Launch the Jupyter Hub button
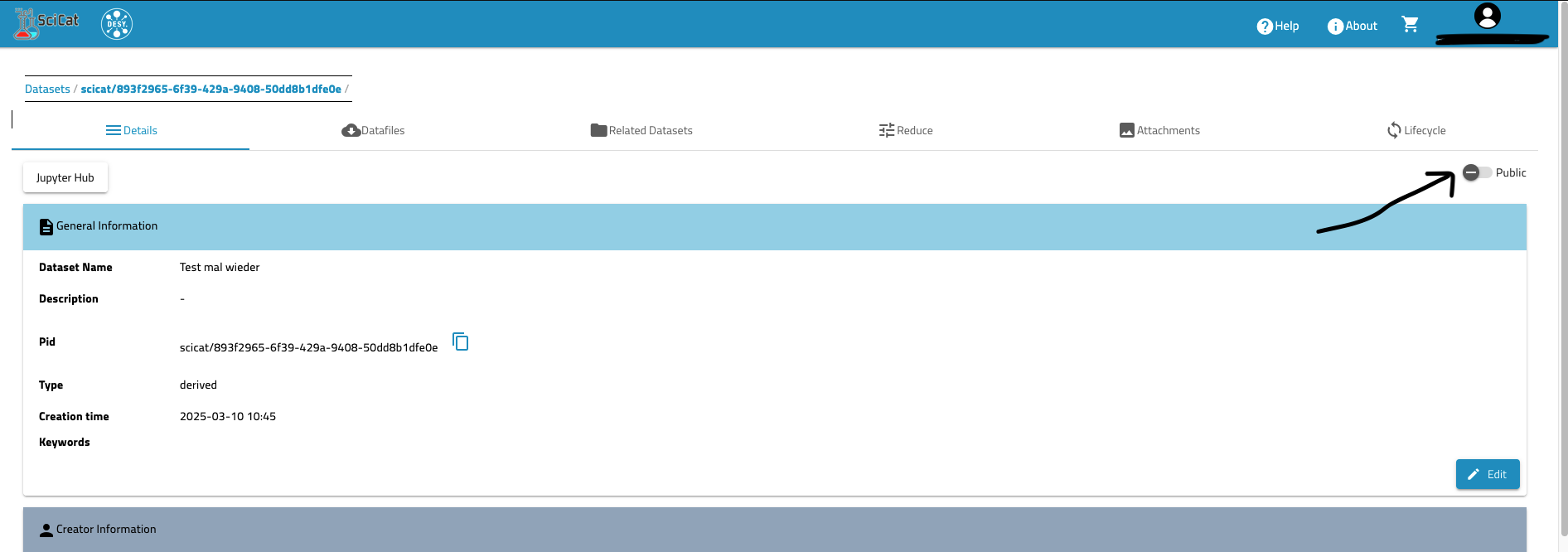1568x552 pixels. click(65, 178)
